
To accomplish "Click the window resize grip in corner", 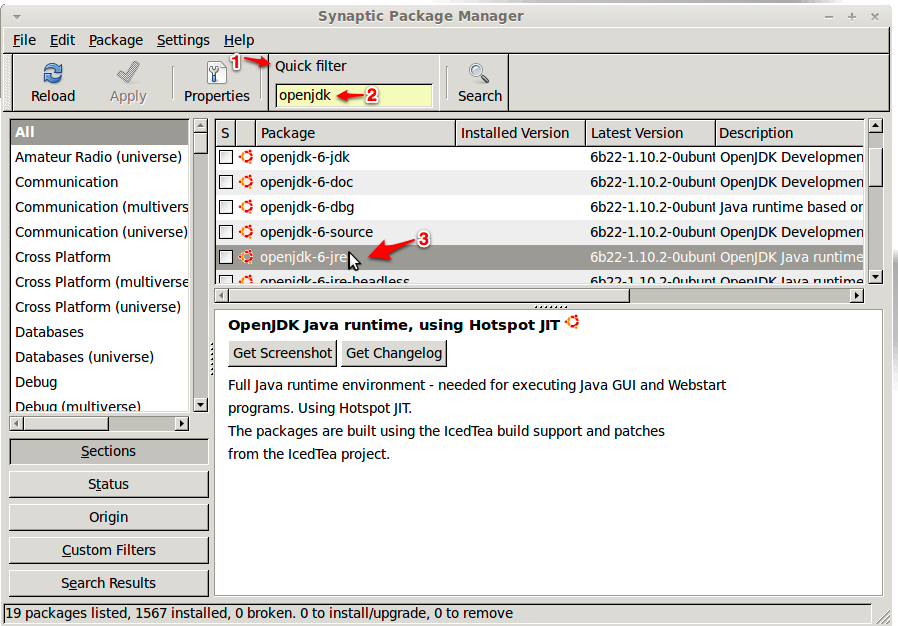I will pyautogui.click(x=884, y=615).
